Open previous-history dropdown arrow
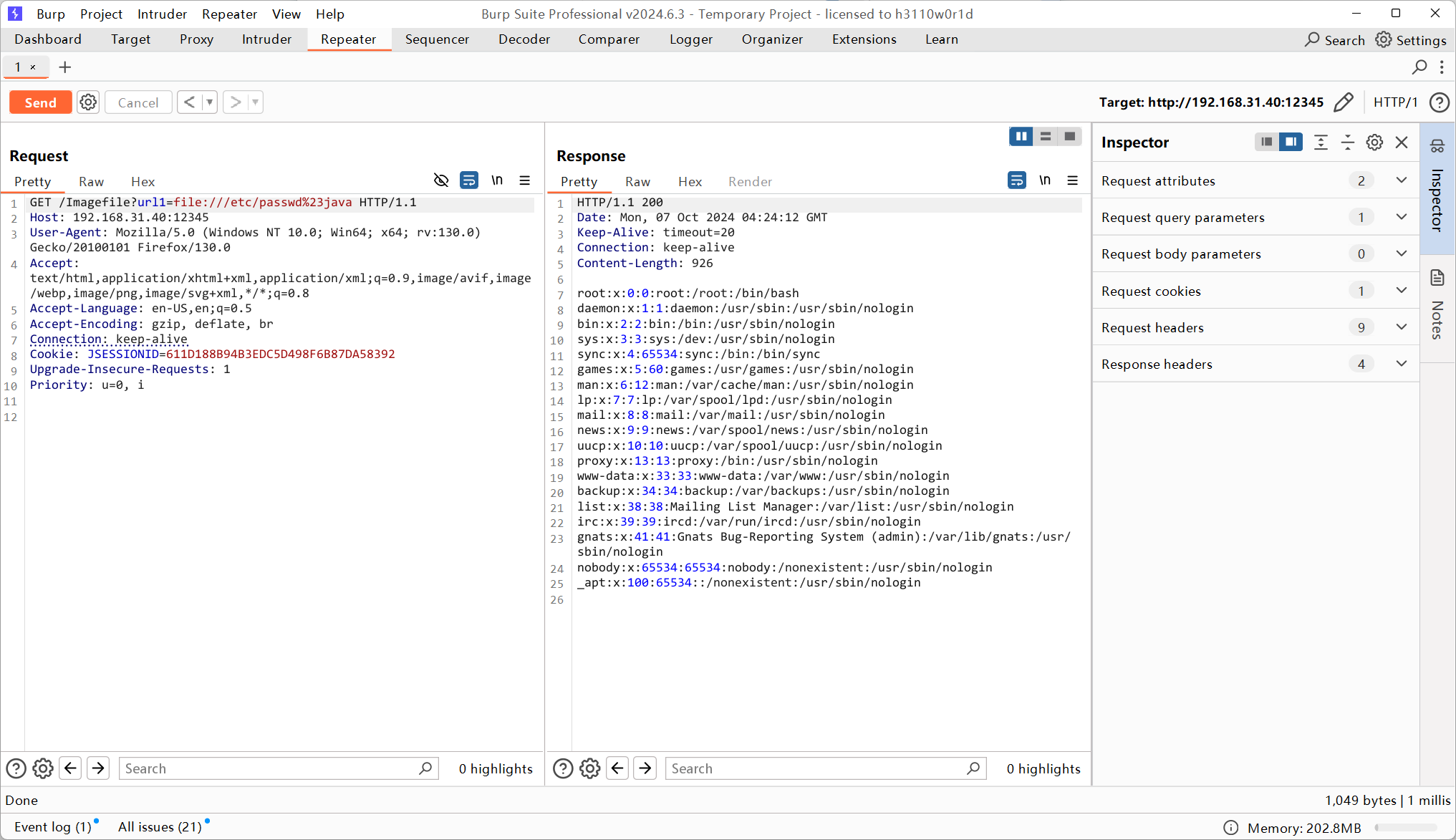The image size is (1456, 840). (210, 102)
